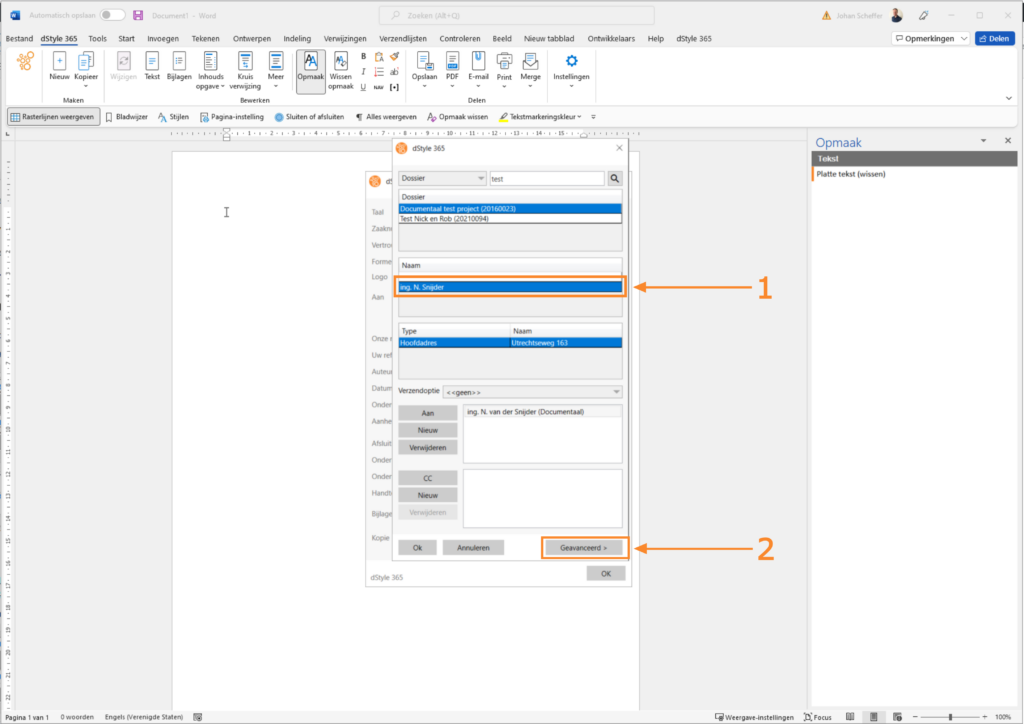1024x724 pixels.
Task: Click Annuleren in dStyle dialog
Action: pyautogui.click(x=473, y=548)
